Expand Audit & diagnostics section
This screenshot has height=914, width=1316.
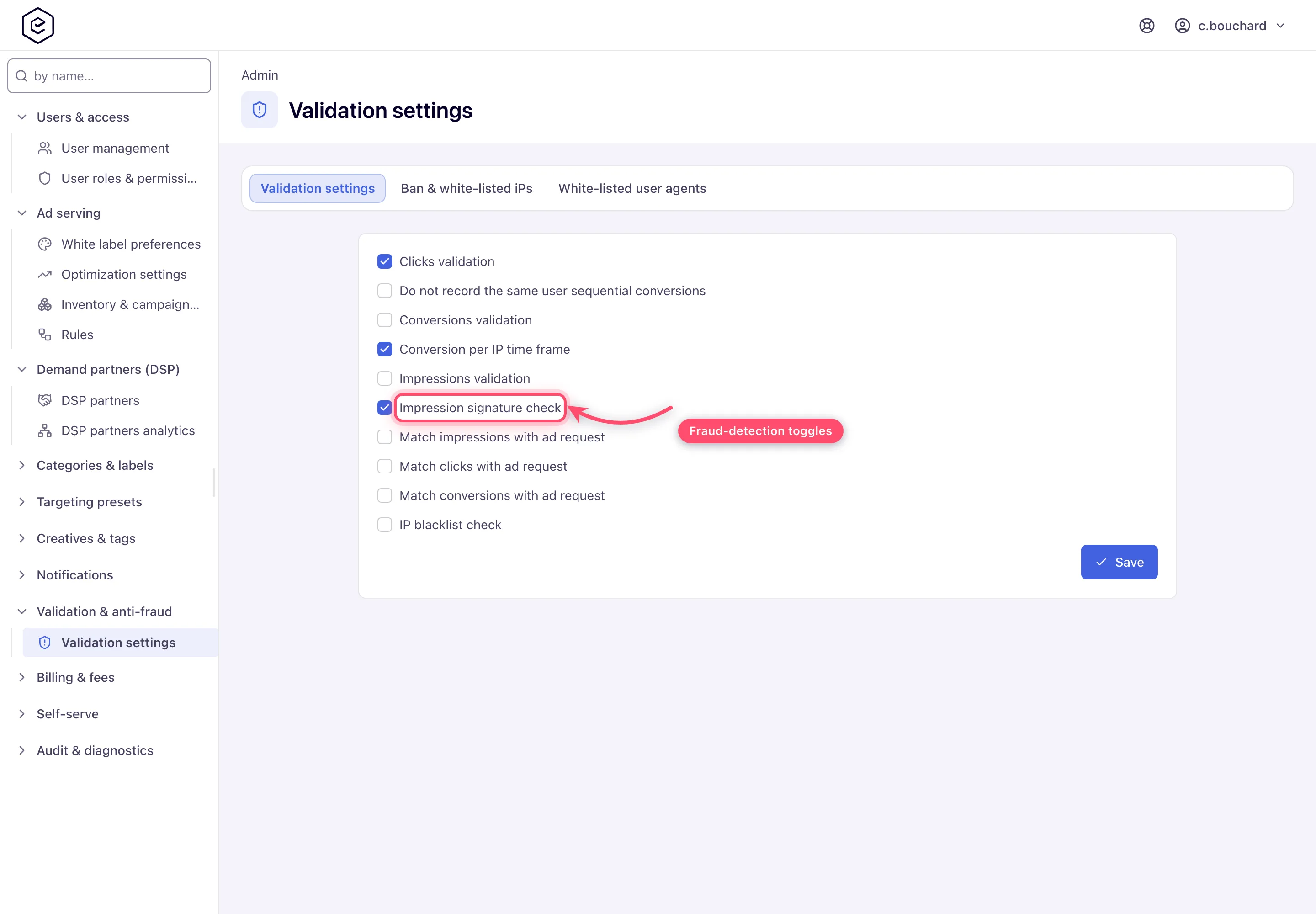point(22,750)
